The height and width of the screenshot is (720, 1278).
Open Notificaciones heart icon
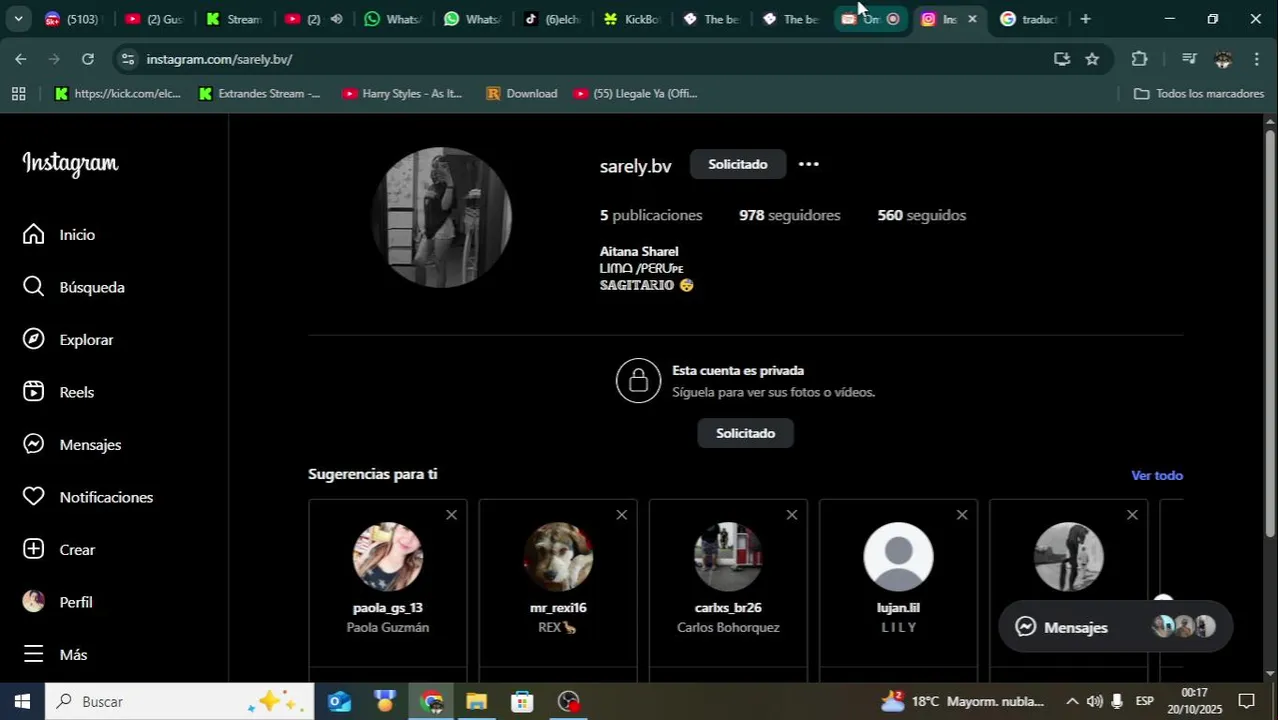[x=34, y=497]
